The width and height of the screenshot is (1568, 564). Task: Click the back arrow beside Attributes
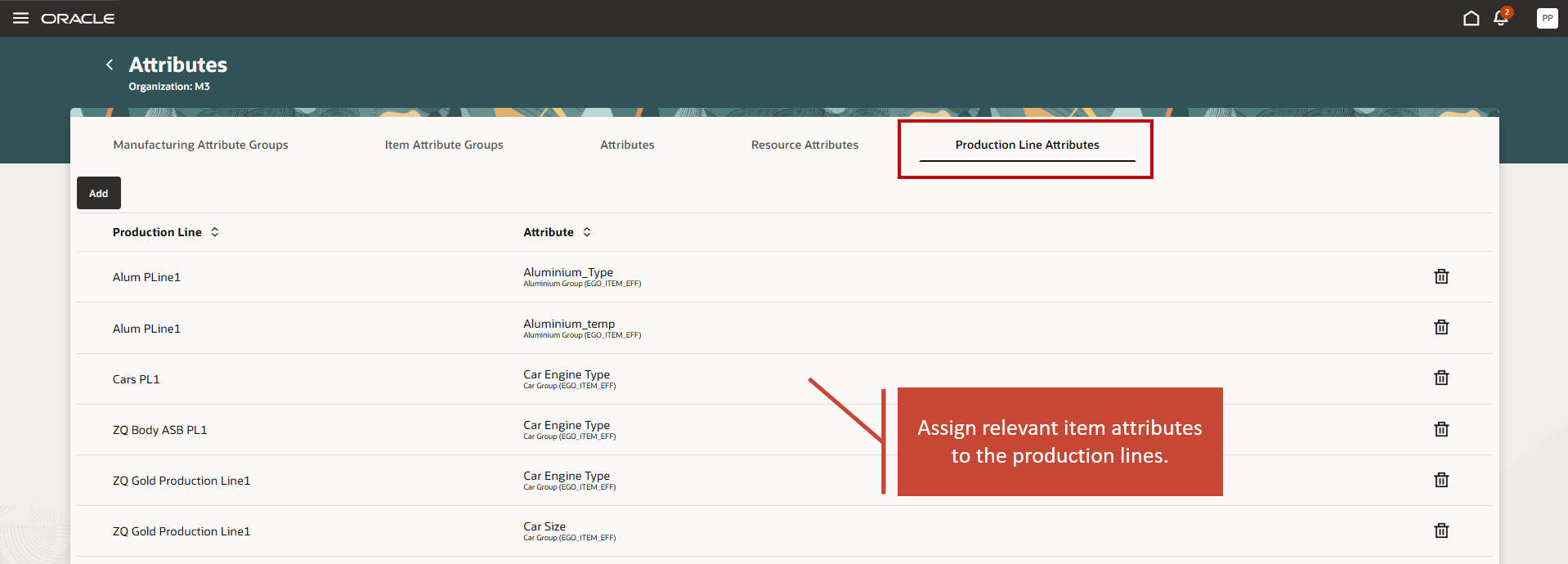pos(110,65)
